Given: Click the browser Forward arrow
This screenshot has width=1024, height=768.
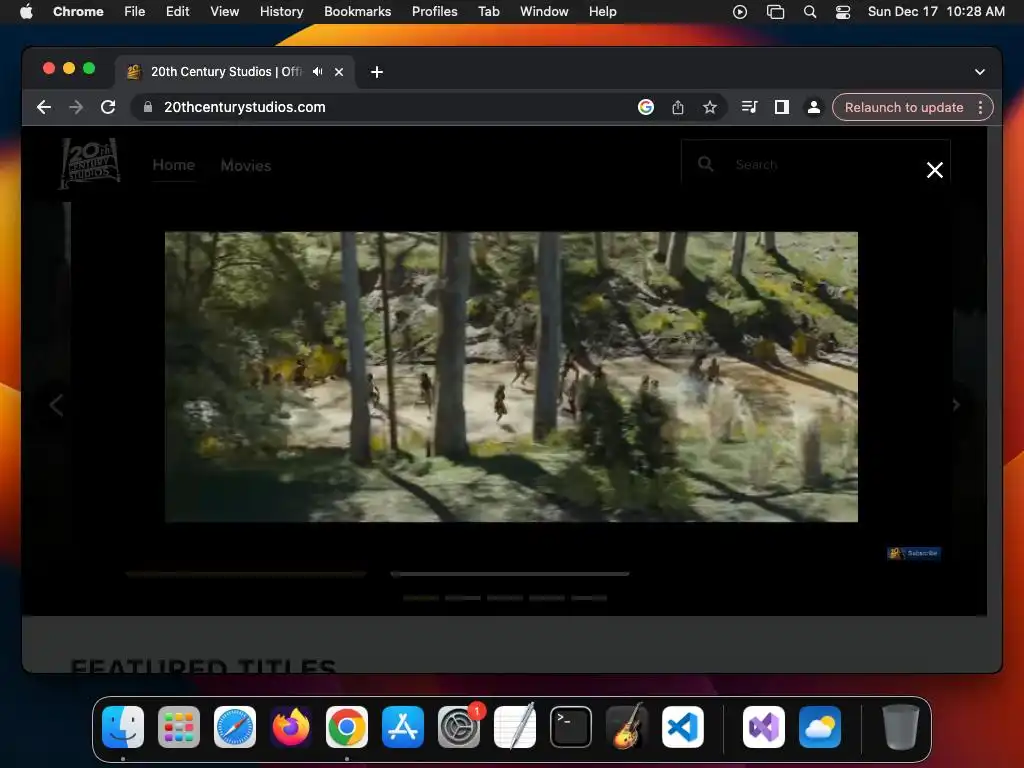Looking at the screenshot, I should pyautogui.click(x=76, y=107).
